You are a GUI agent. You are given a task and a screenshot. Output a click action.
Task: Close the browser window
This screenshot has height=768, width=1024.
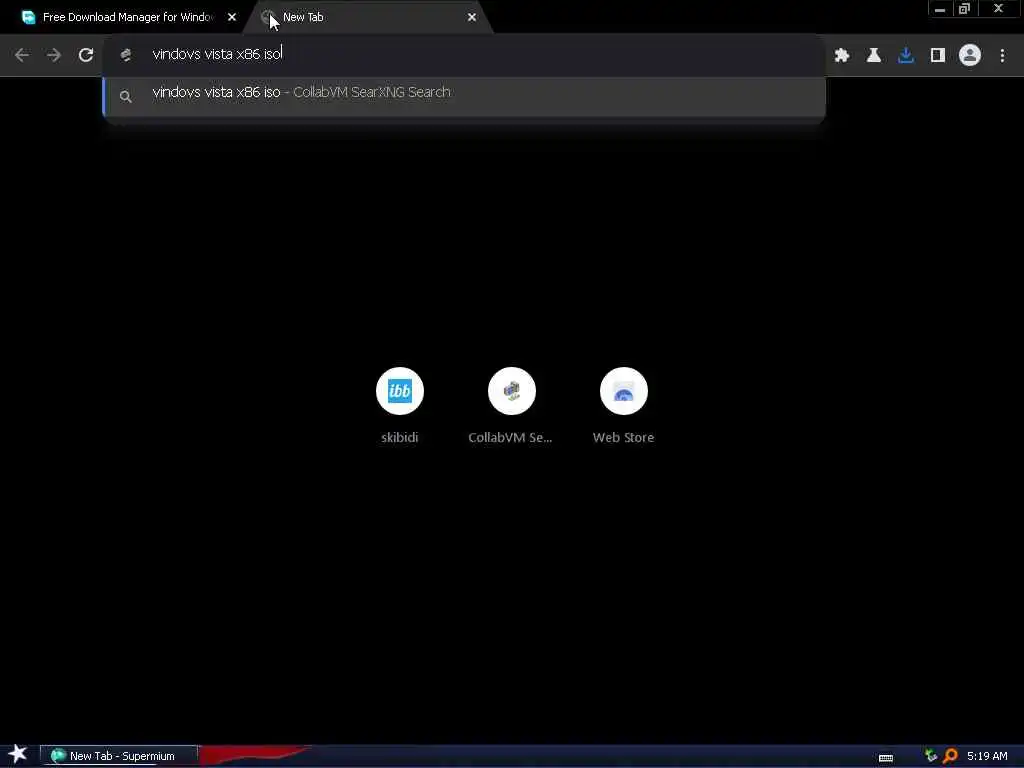[x=998, y=9]
